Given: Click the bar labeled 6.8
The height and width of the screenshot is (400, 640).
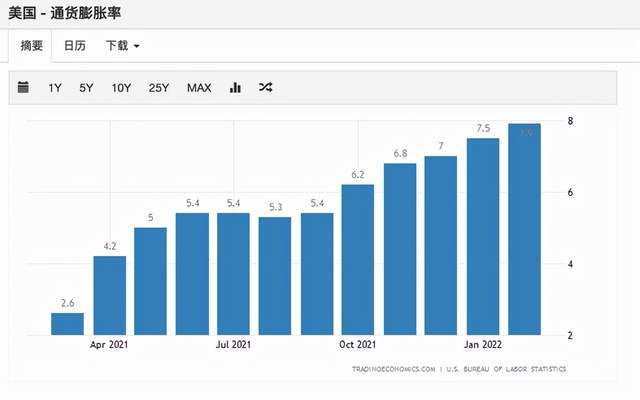Looking at the screenshot, I should click(x=400, y=249).
